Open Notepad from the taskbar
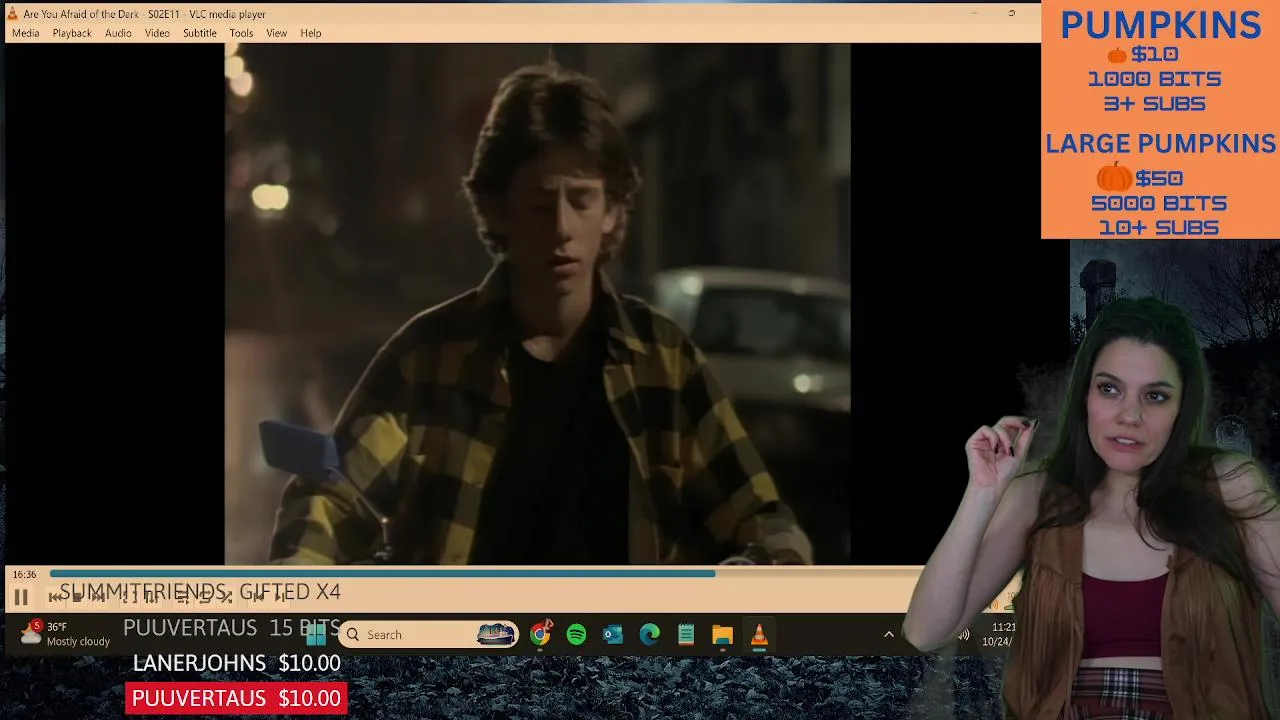 [x=686, y=634]
